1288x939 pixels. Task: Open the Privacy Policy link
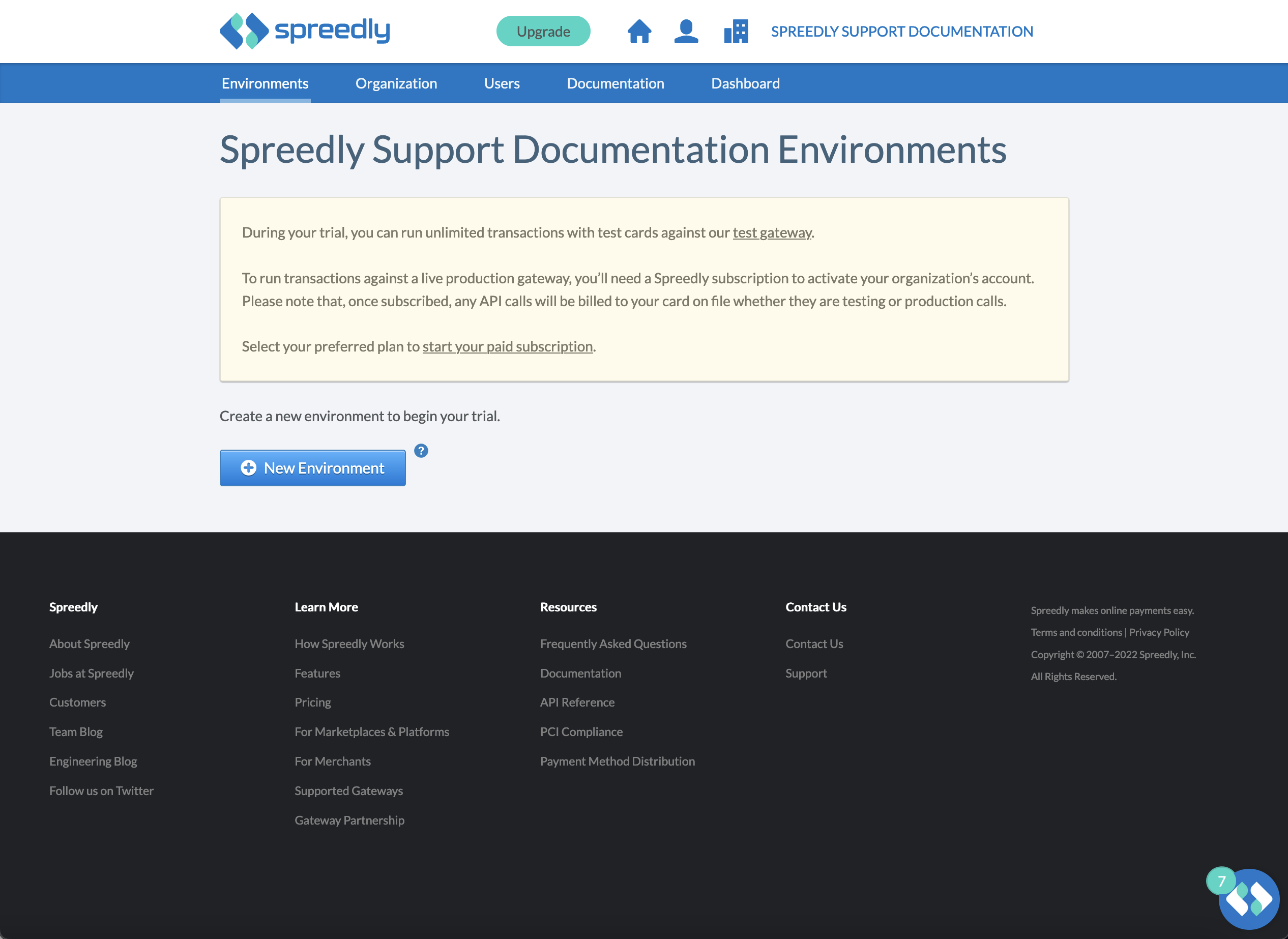[1159, 632]
